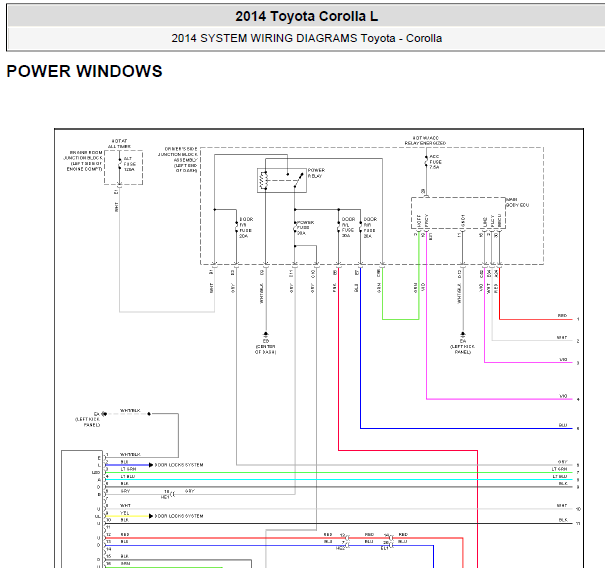
Task: Click the "VIO" label at right-edge wire 3
Action: coord(563,359)
